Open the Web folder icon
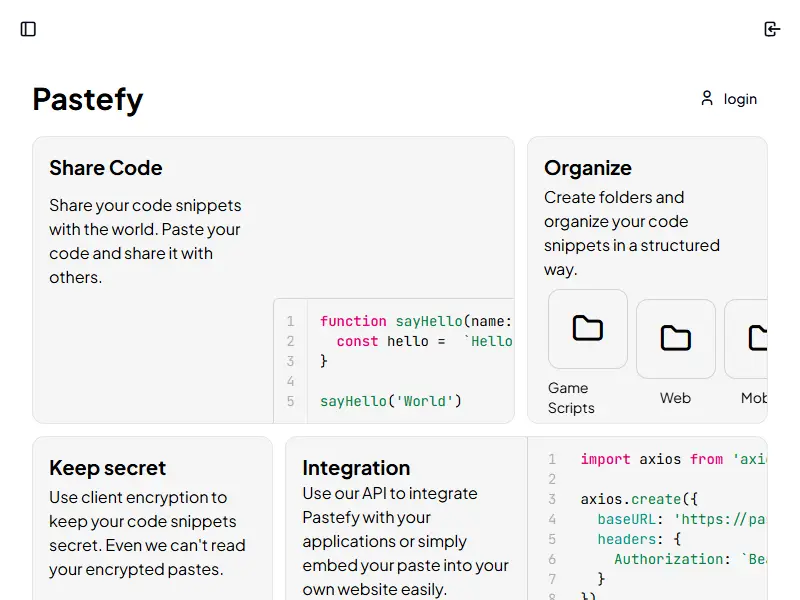 (676, 339)
